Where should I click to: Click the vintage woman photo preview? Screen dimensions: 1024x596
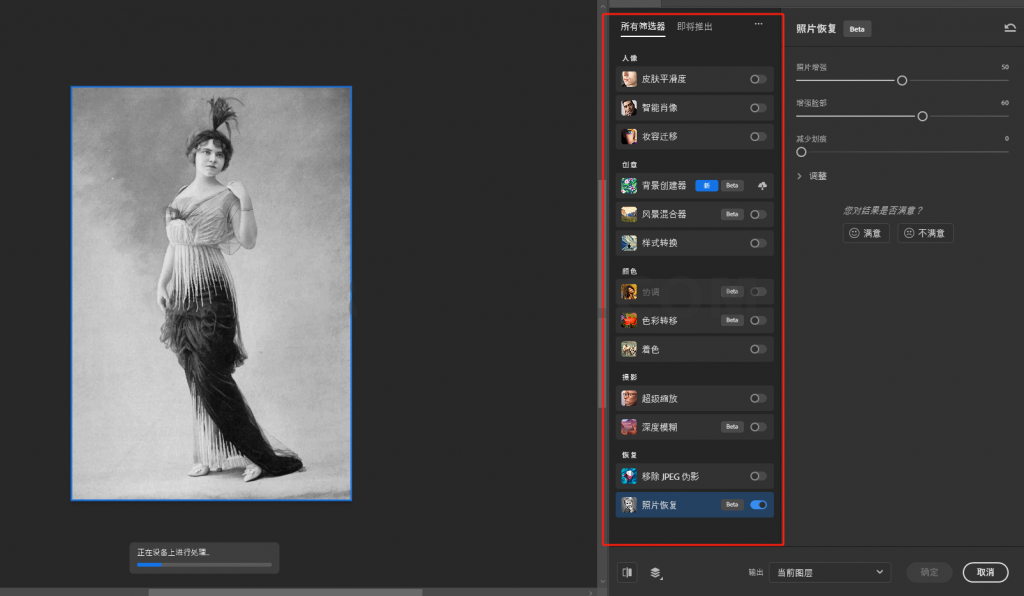coord(211,294)
